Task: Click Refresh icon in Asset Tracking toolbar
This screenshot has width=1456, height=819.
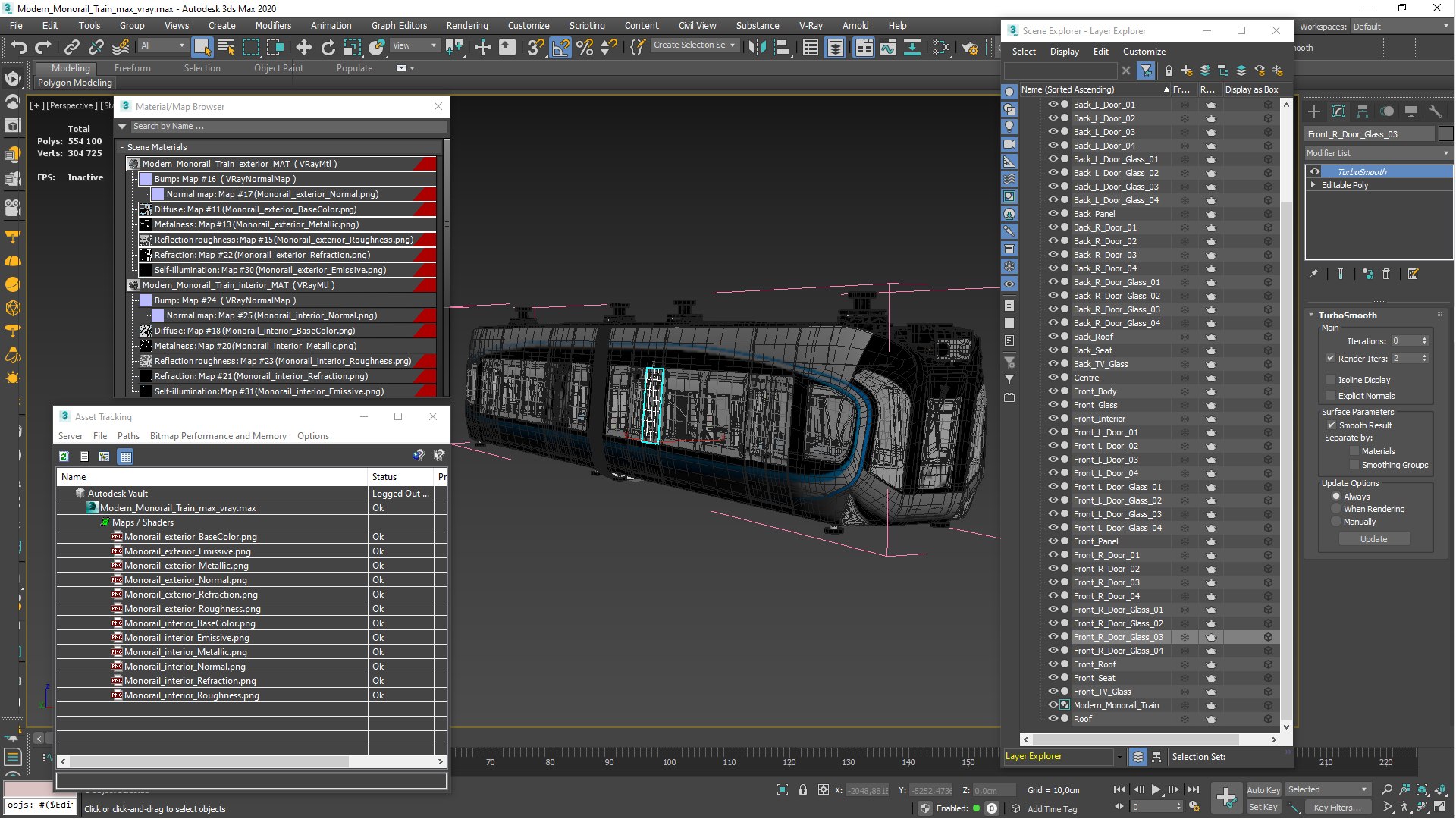Action: [64, 457]
